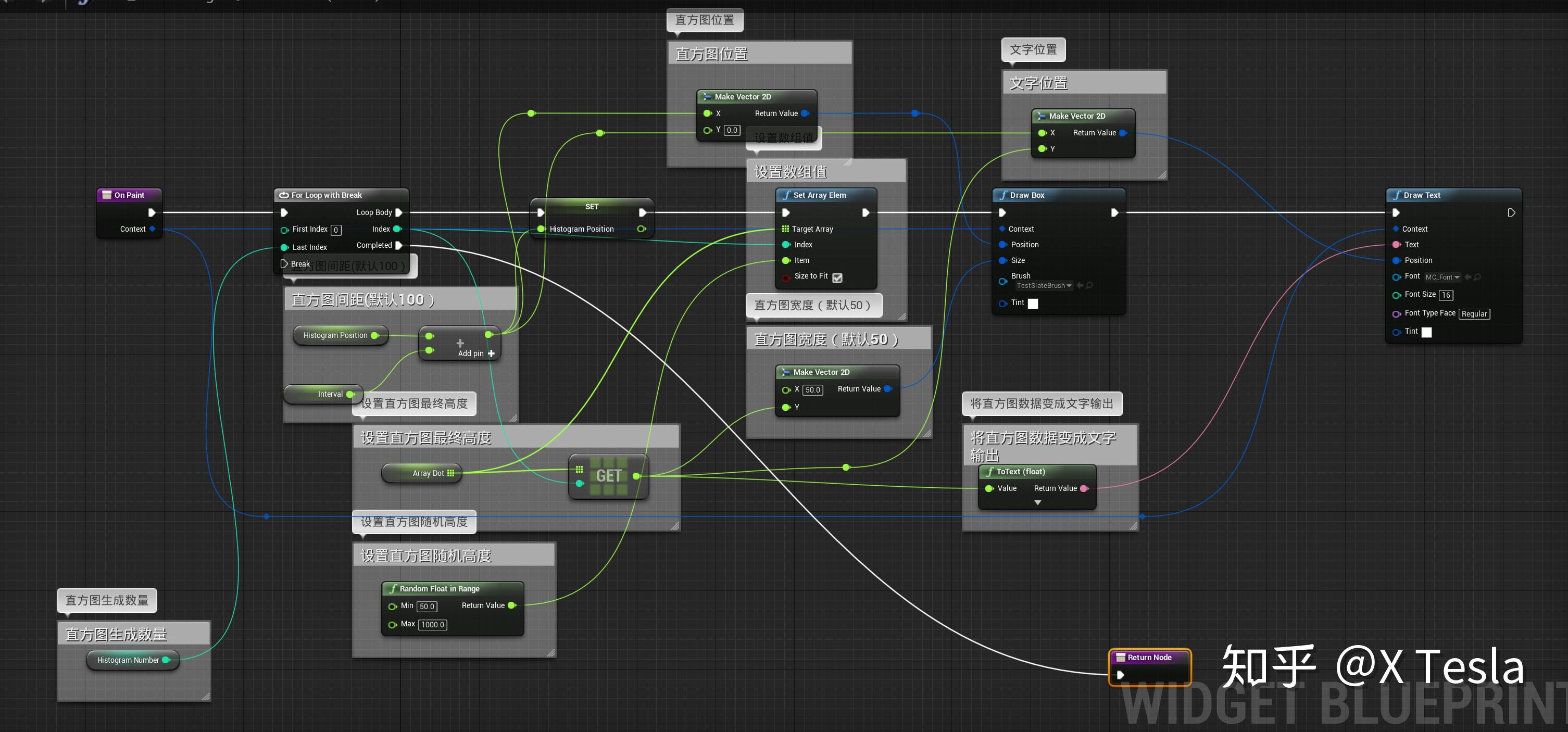
Task: Open the Regular font type face selector
Action: [1474, 313]
